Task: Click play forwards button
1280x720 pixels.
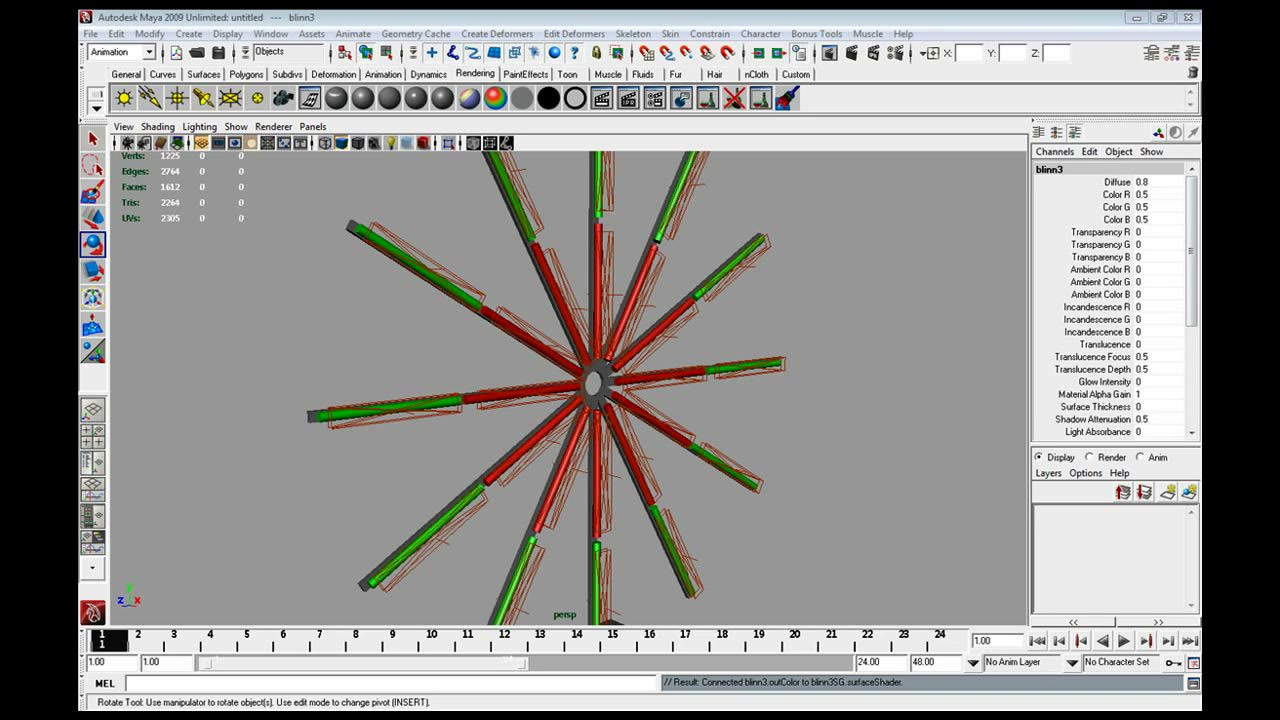Action: pyautogui.click(x=1124, y=641)
